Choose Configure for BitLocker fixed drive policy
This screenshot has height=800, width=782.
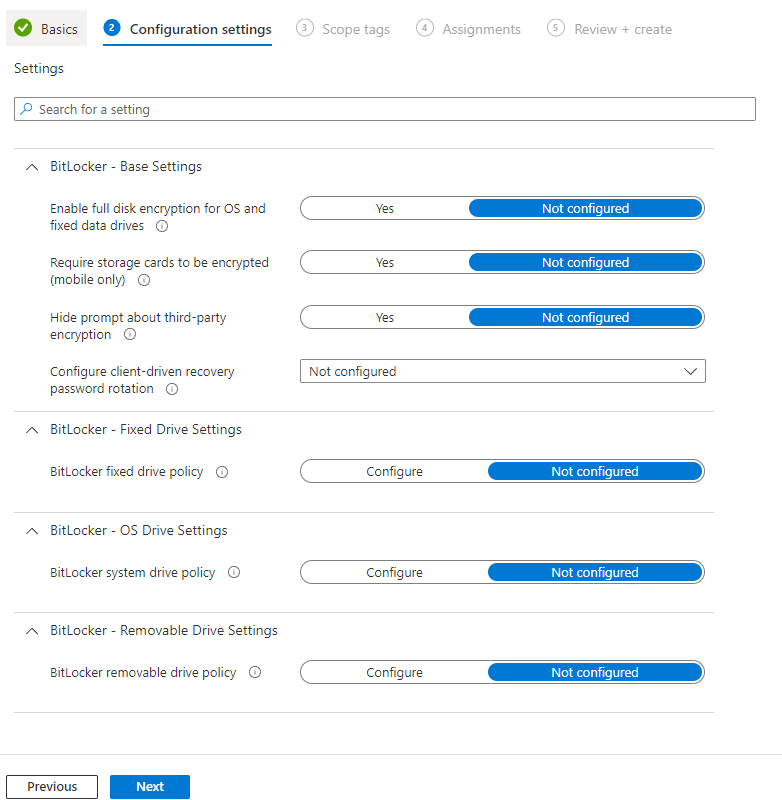point(394,471)
